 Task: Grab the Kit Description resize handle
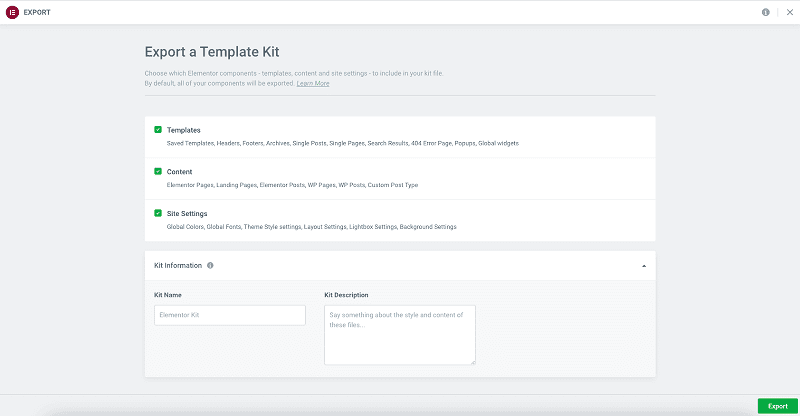472,361
